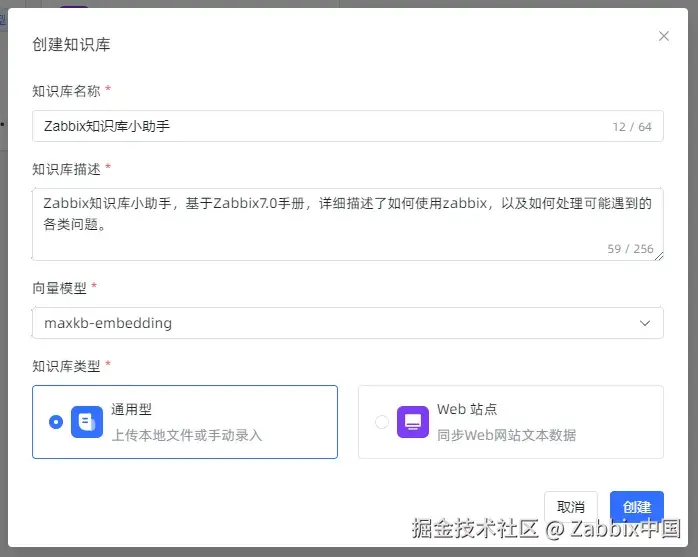The height and width of the screenshot is (557, 698).
Task: Click the 取消 button
Action: pyautogui.click(x=571, y=506)
